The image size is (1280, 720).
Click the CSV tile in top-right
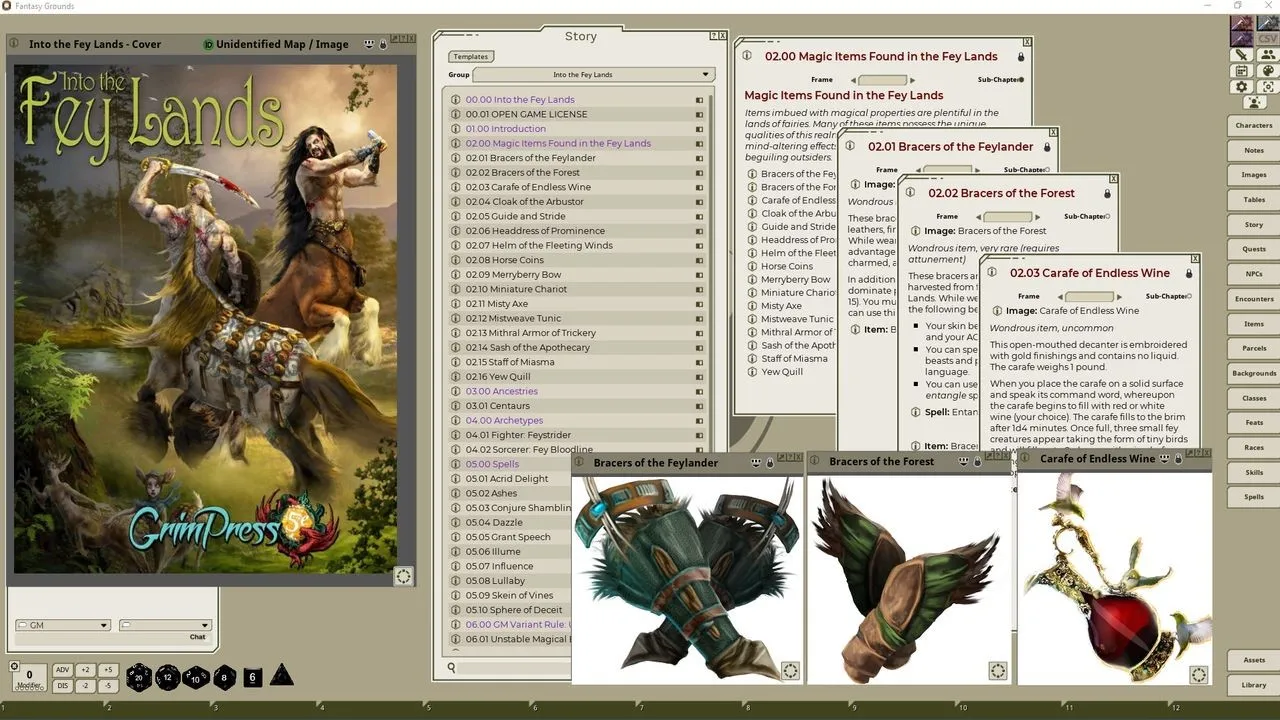[x=1267, y=38]
